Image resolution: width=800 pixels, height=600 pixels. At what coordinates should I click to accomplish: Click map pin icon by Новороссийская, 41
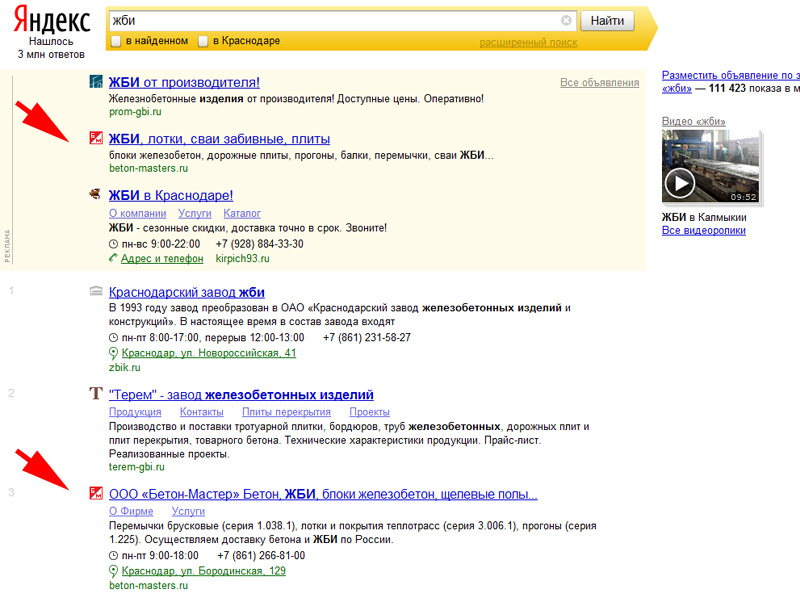pyautogui.click(x=113, y=353)
